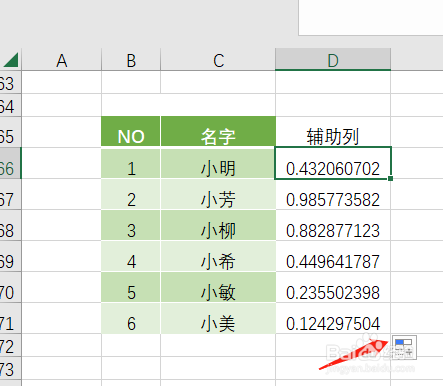The height and width of the screenshot is (386, 443).
Task: Select cell with value 0.449641787
Action: coord(333,256)
